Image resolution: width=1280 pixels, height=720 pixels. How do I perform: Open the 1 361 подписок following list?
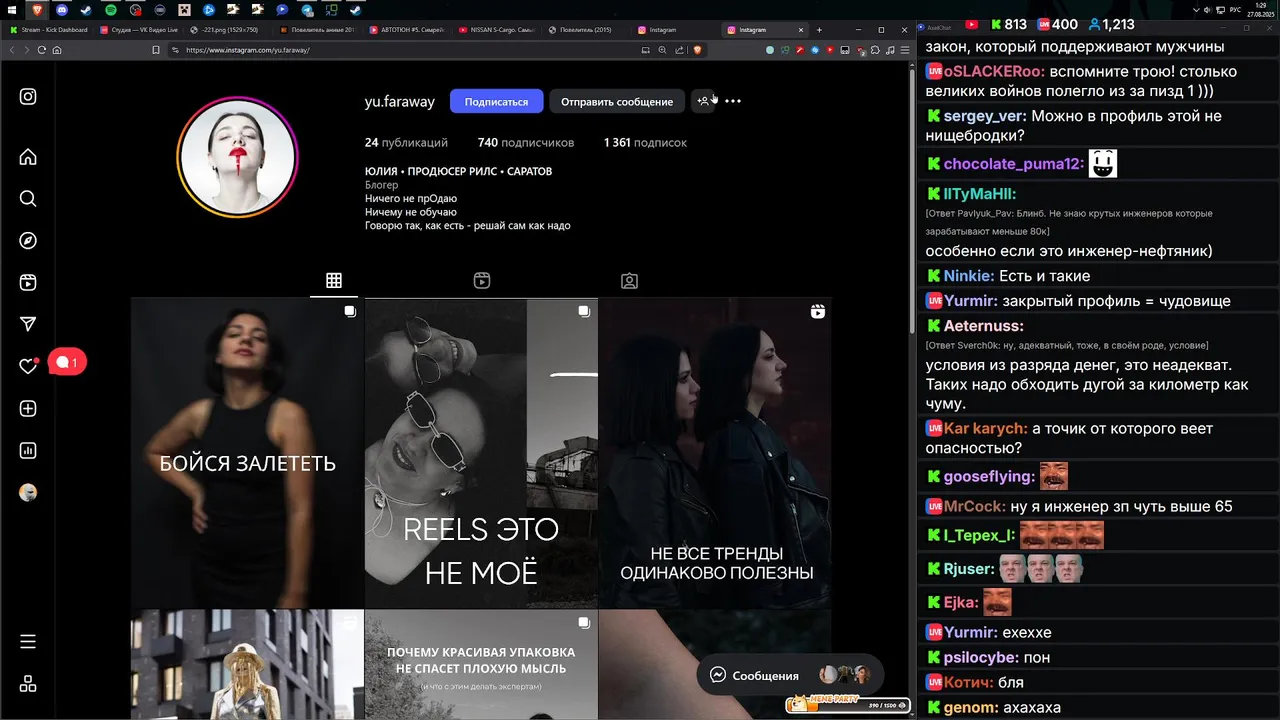[645, 142]
